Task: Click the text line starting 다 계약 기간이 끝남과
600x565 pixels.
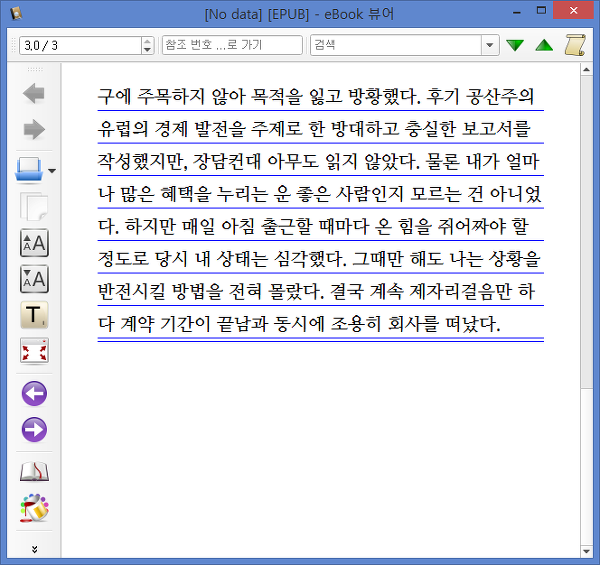Action: pos(299,324)
